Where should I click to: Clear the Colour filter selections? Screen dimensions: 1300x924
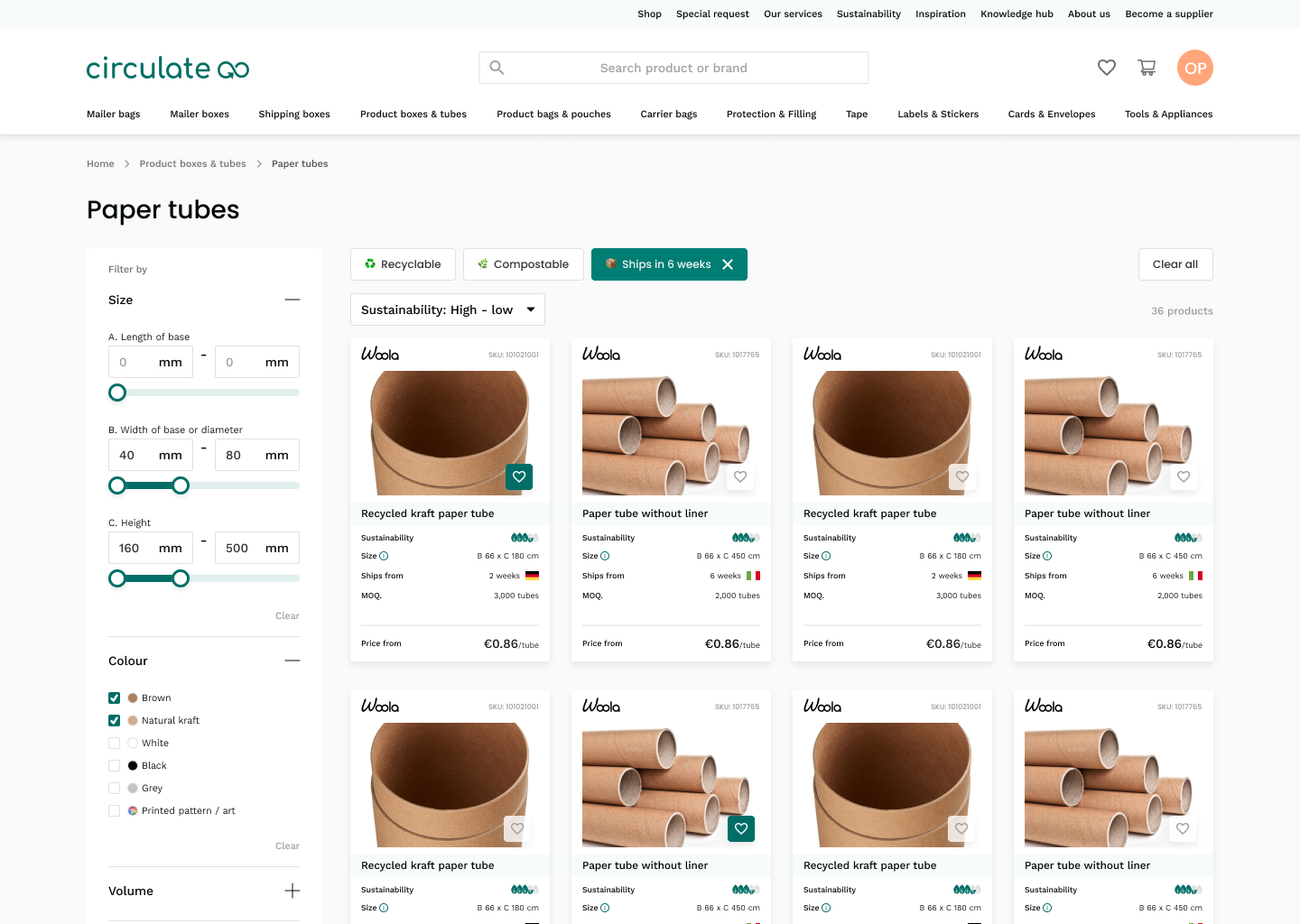287,845
